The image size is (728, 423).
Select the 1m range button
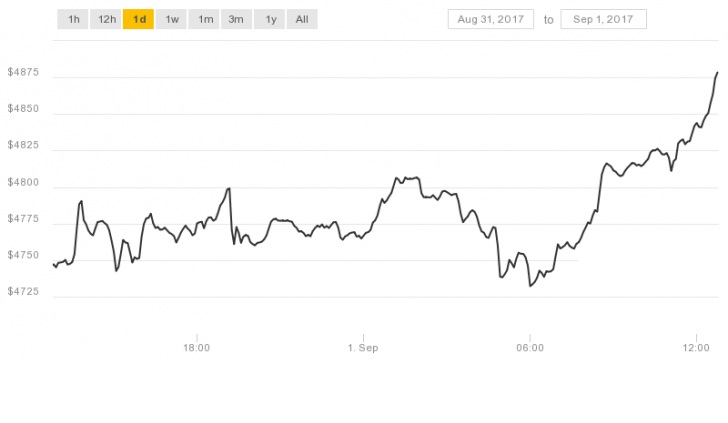click(x=204, y=20)
